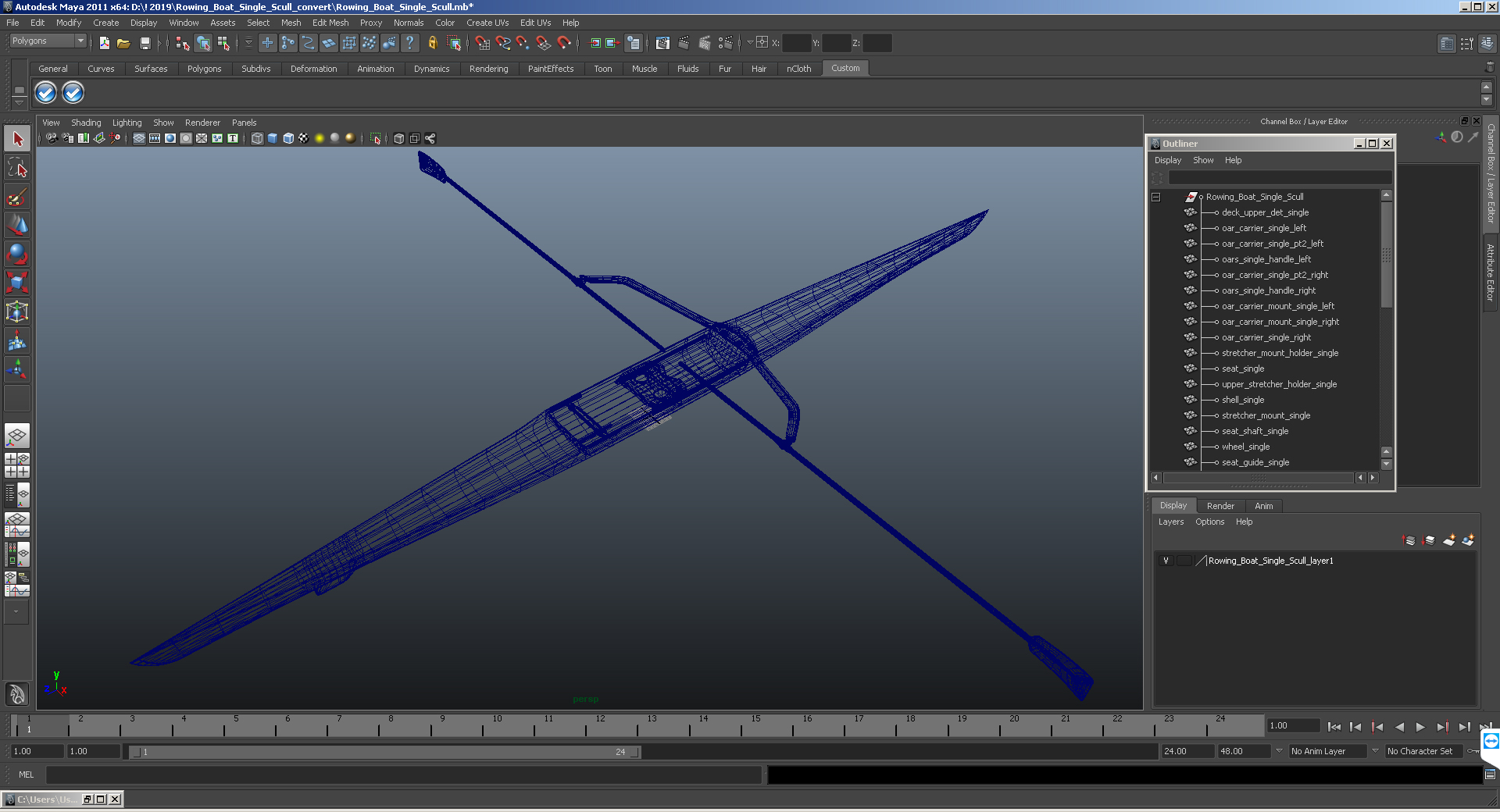Toggle isolate select in viewport toolbar

pyautogui.click(x=376, y=138)
